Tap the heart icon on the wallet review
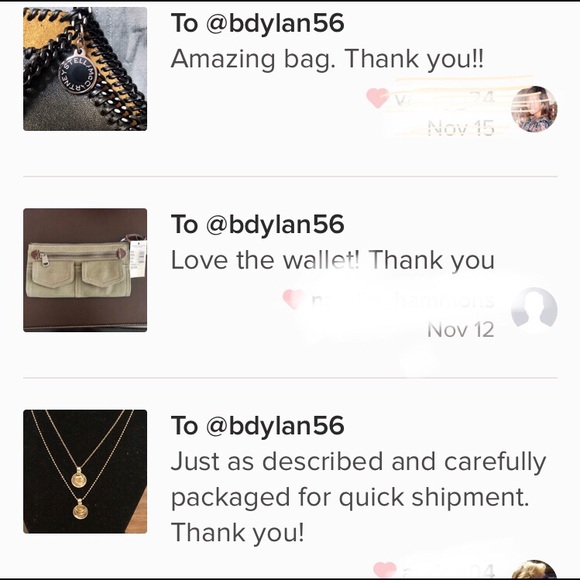580x580 pixels. point(293,299)
